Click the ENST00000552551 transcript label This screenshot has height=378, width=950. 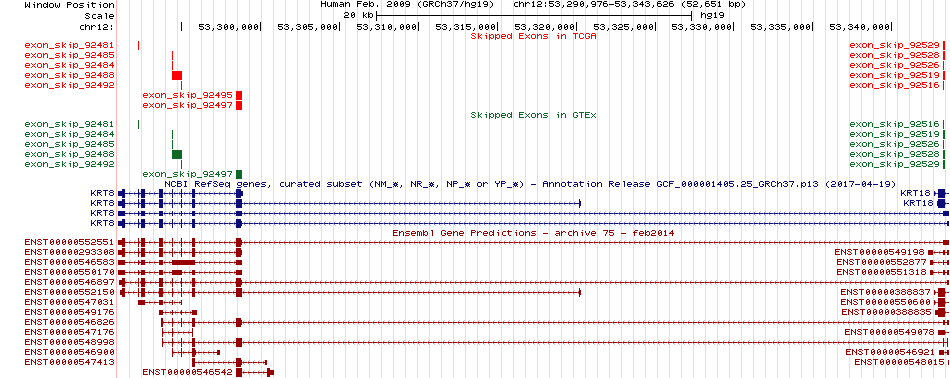point(69,242)
